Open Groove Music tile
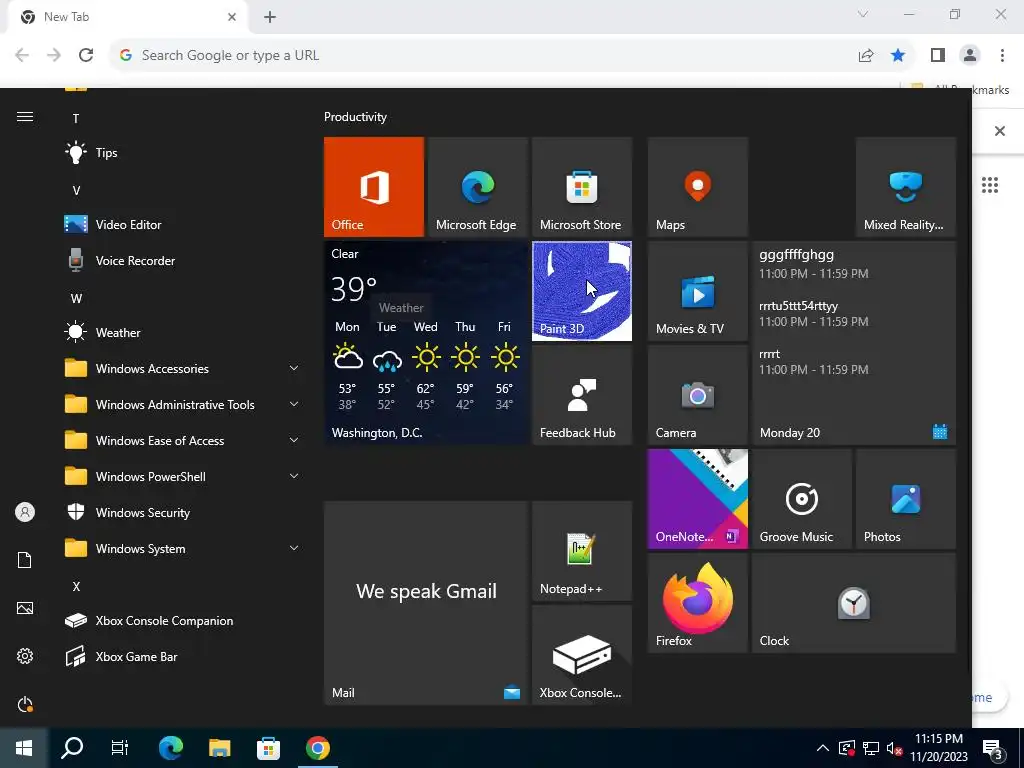 (802, 499)
